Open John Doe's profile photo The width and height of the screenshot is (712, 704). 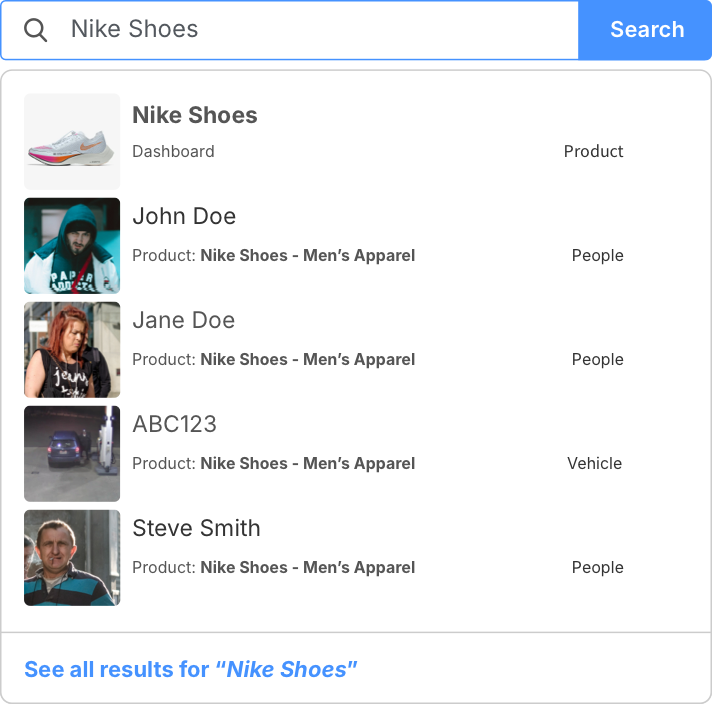(x=72, y=245)
